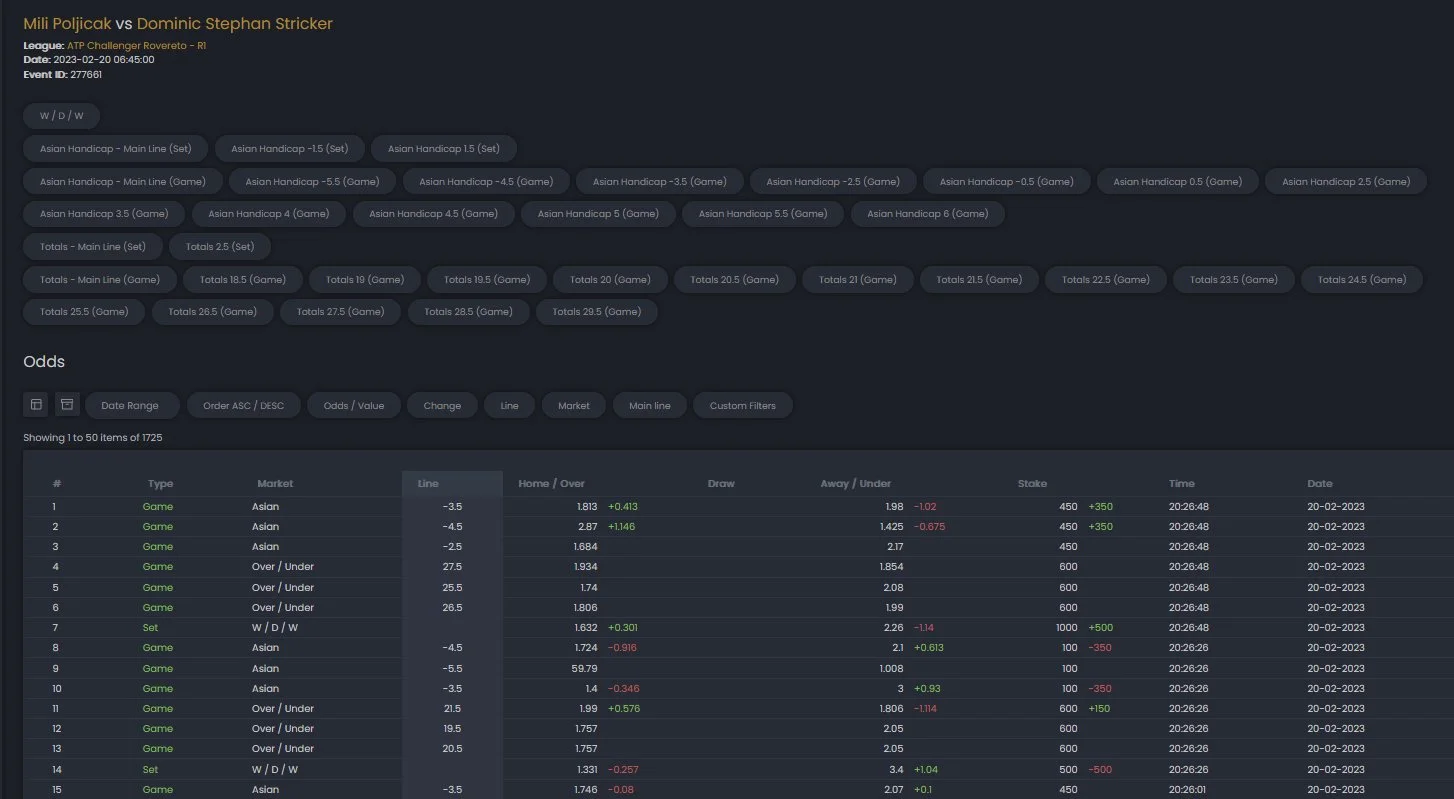
Task: Select the W / D / W market tab
Action: (x=62, y=116)
